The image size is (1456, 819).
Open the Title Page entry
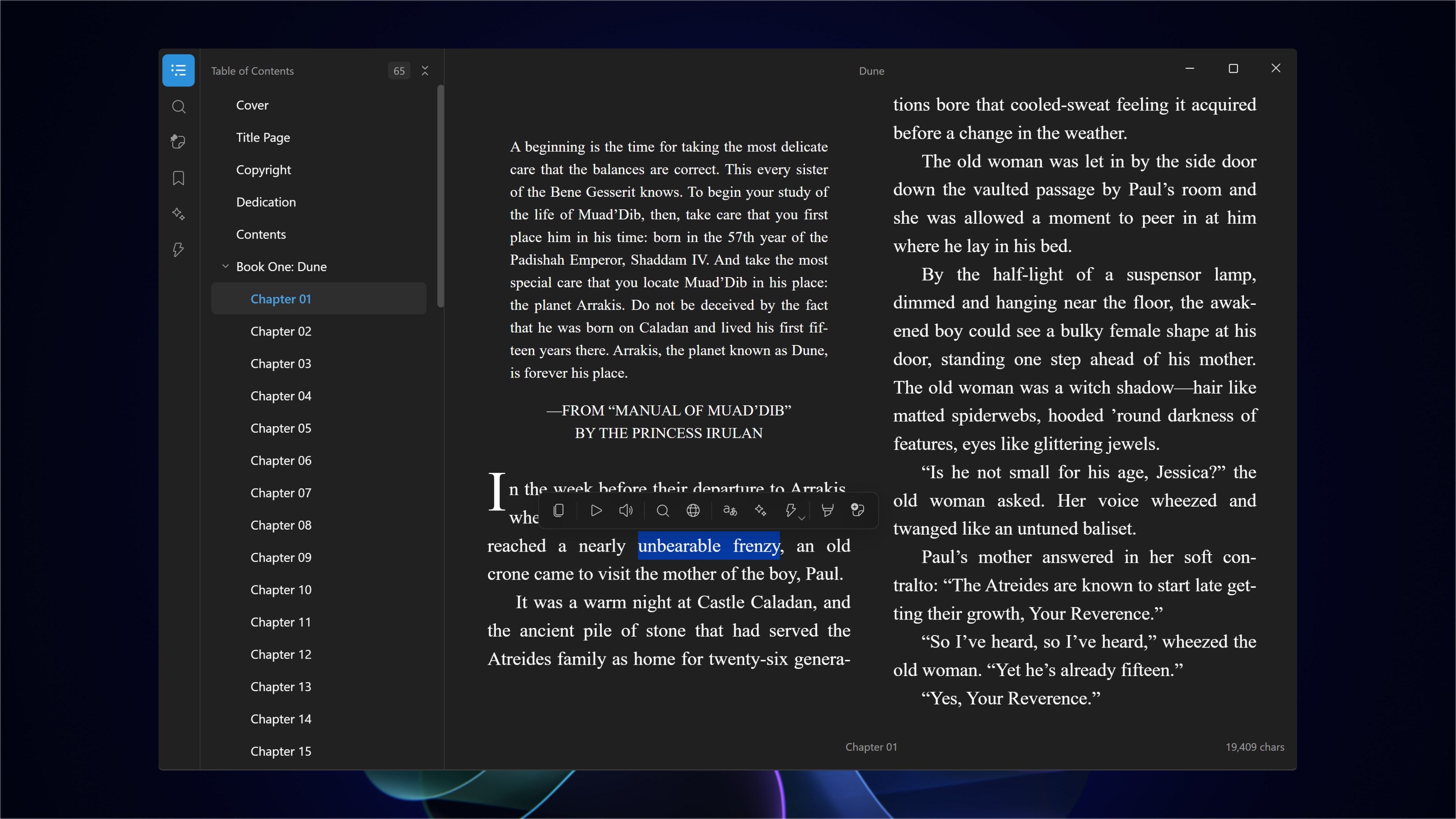coord(319,137)
